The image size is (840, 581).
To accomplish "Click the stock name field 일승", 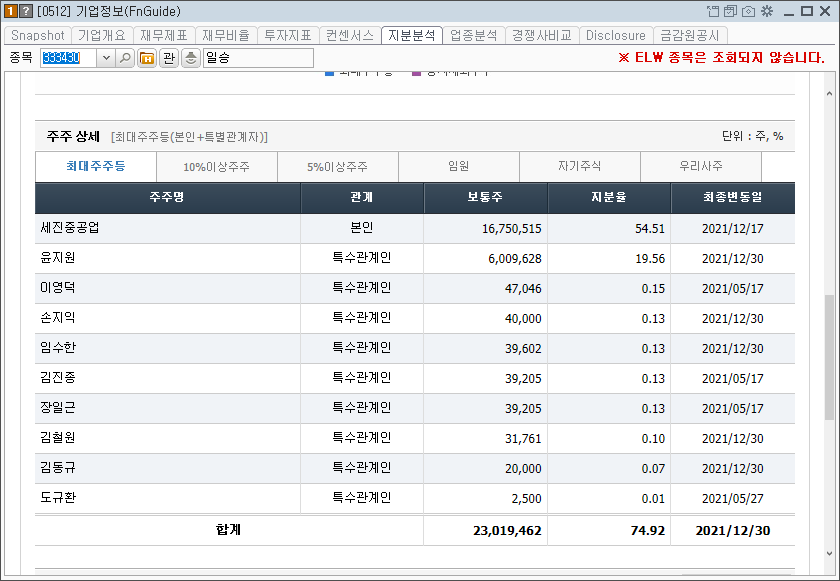I will [258, 58].
